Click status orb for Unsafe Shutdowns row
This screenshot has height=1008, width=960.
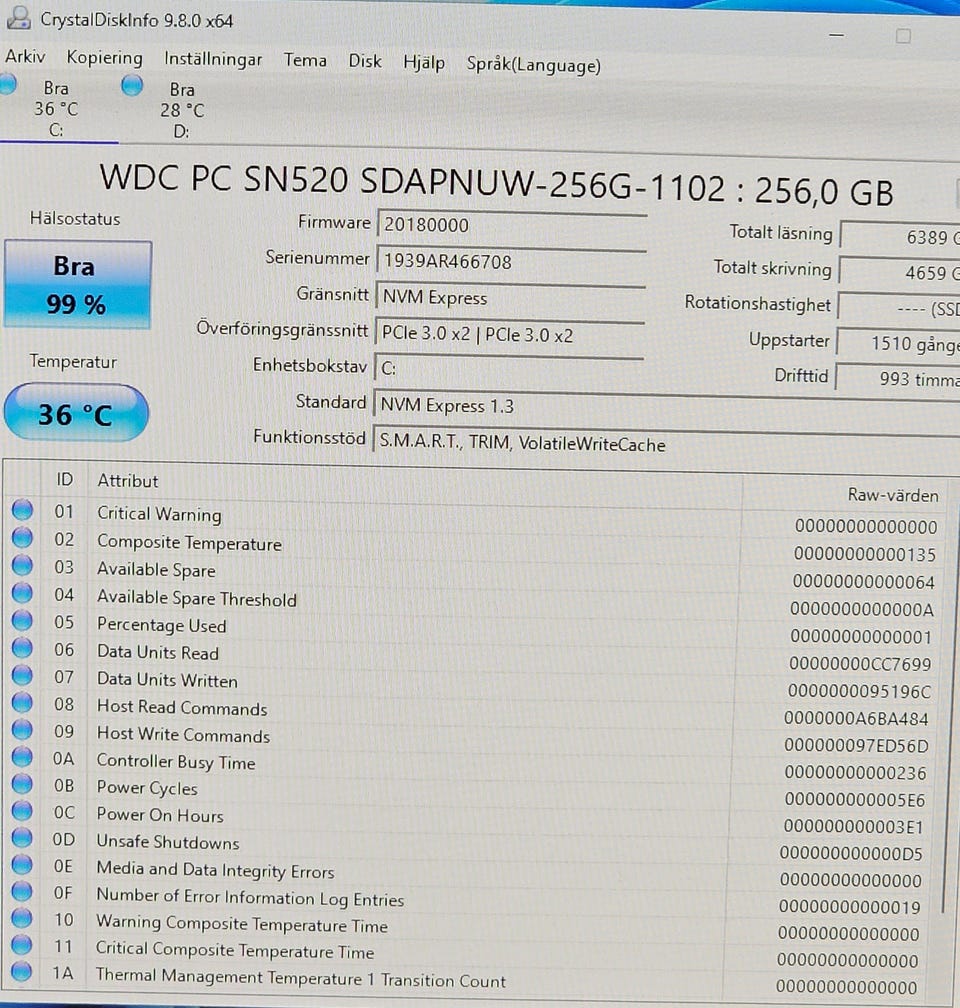coord(22,838)
